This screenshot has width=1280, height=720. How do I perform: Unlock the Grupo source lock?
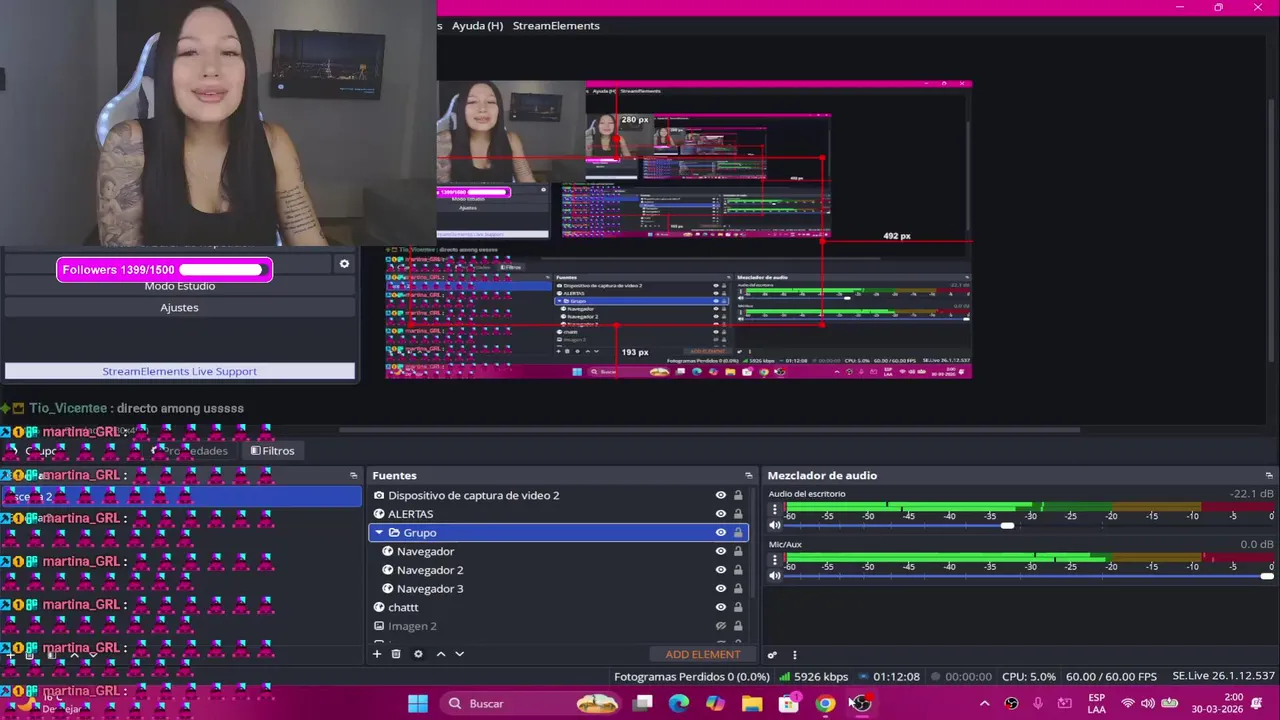(x=738, y=533)
